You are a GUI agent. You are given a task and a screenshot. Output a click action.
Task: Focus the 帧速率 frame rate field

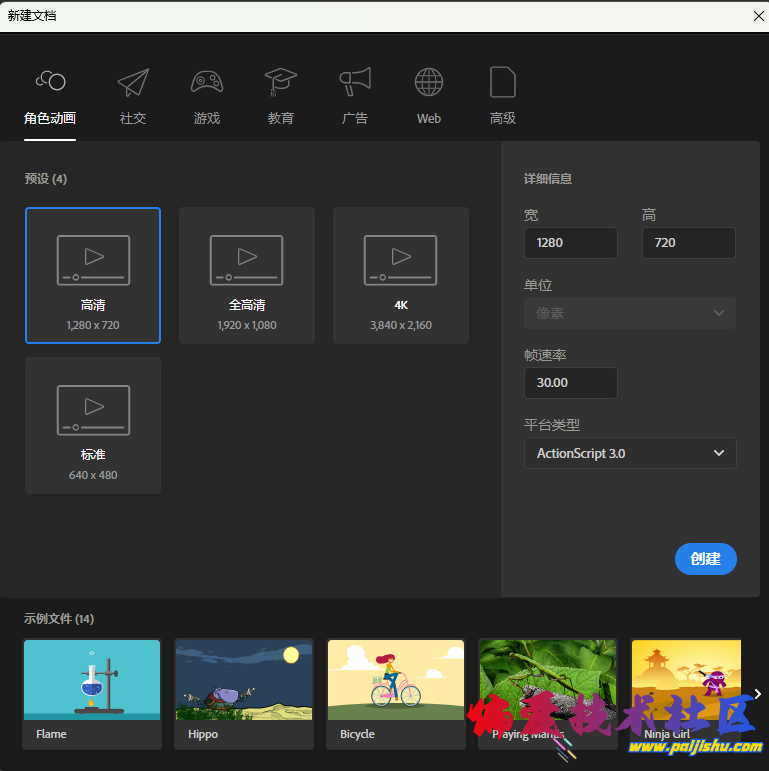pyautogui.click(x=570, y=383)
